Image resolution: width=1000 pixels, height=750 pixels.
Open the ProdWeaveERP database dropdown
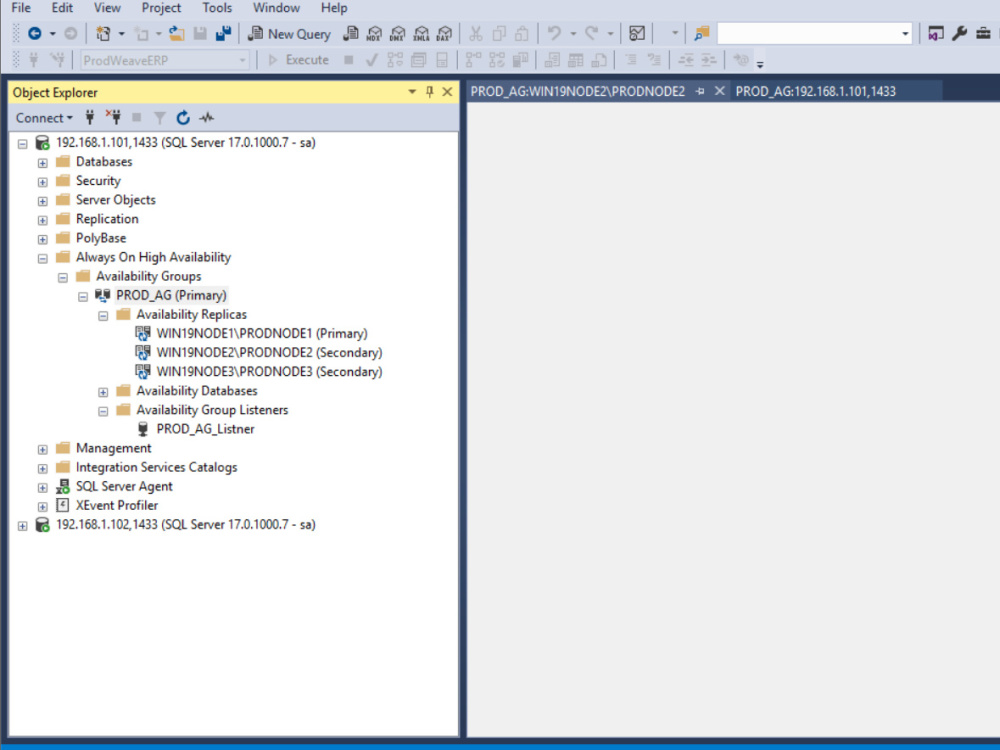click(x=242, y=61)
